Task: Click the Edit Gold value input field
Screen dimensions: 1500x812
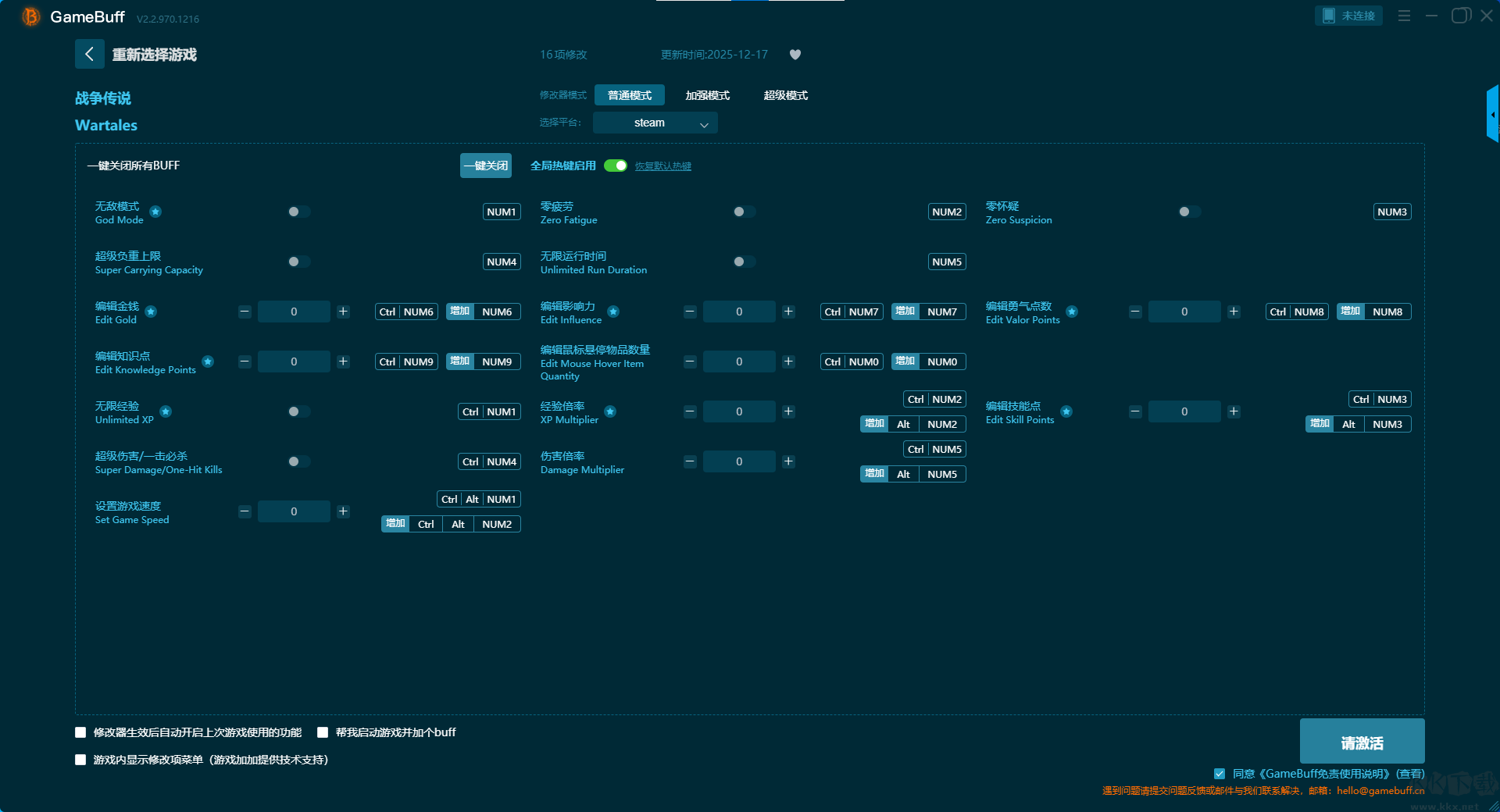Action: coord(294,312)
